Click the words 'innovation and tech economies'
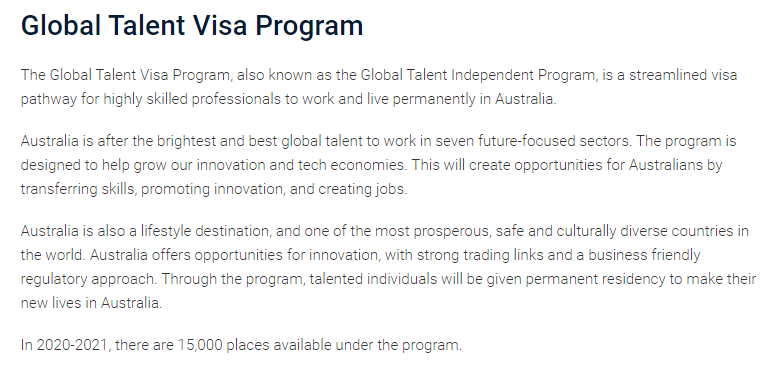This screenshot has height=367, width=769. 300,165
